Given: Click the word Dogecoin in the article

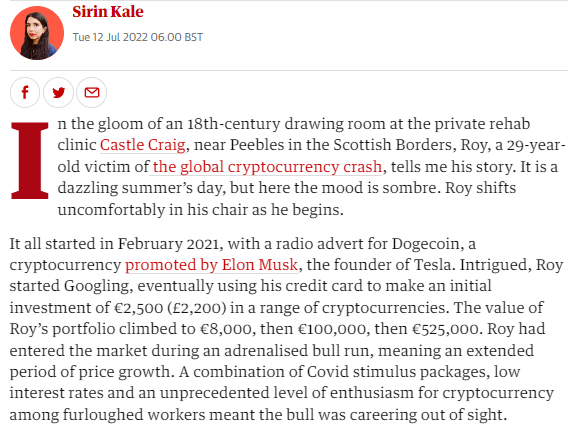Looking at the screenshot, I should click(x=425, y=244).
